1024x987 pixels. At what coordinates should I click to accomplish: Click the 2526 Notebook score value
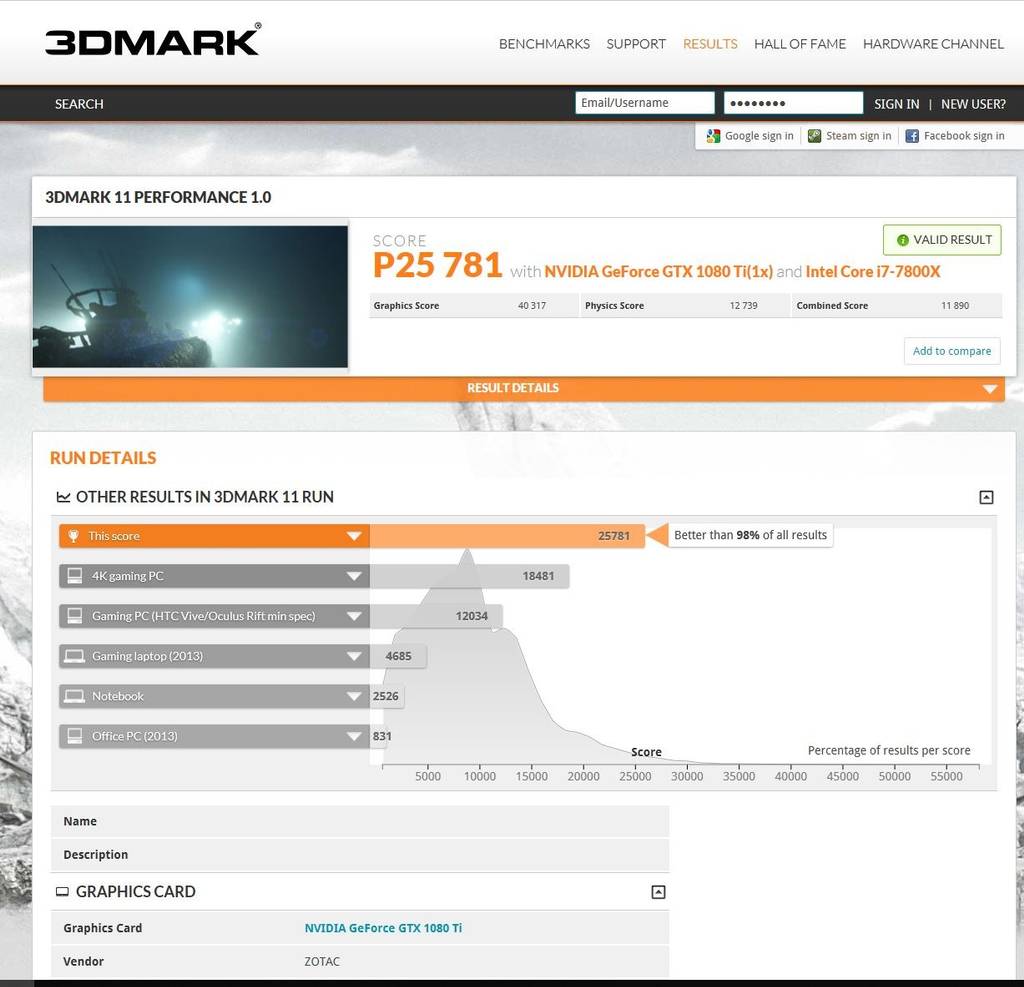point(385,696)
